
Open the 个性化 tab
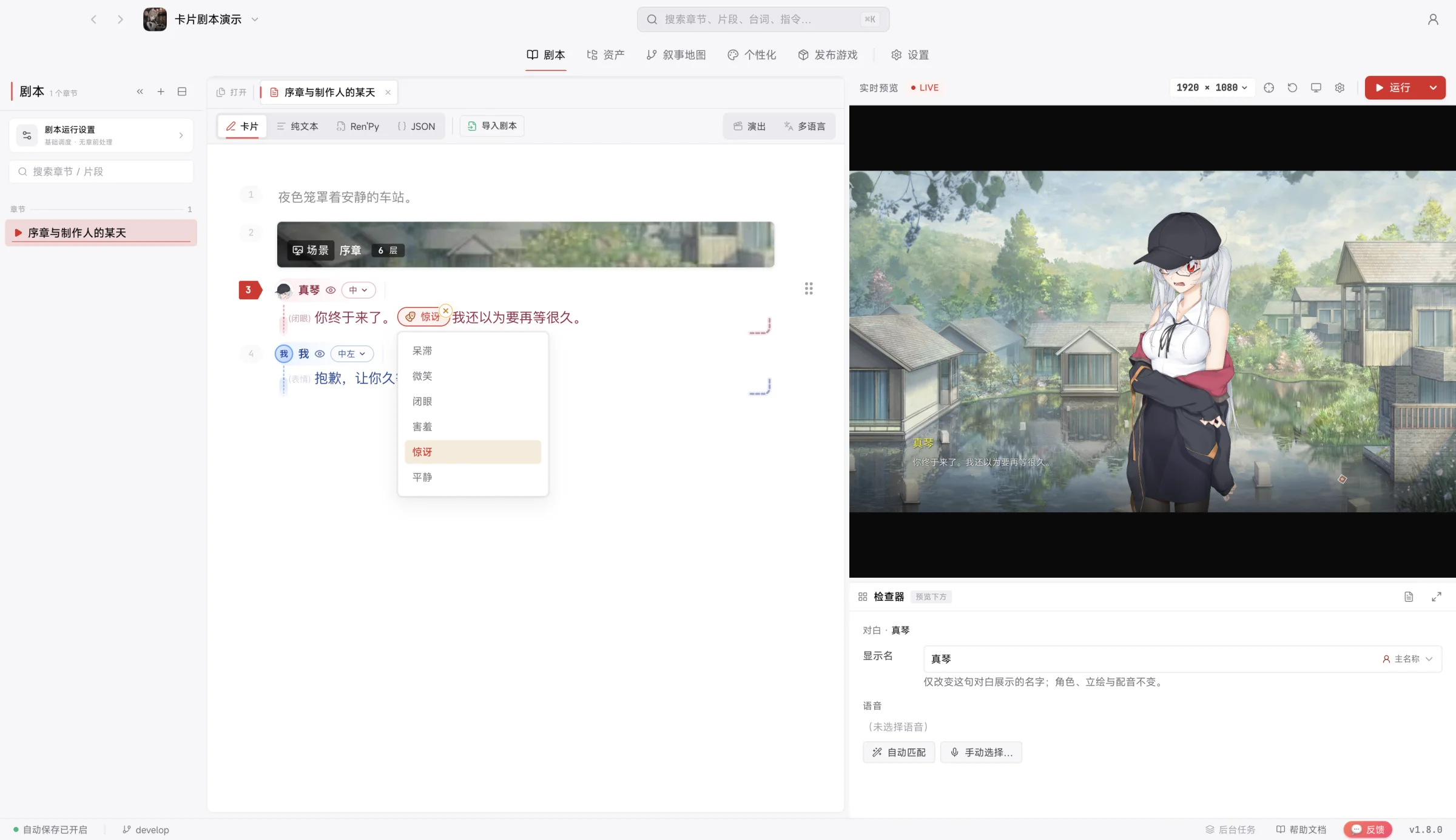[752, 55]
